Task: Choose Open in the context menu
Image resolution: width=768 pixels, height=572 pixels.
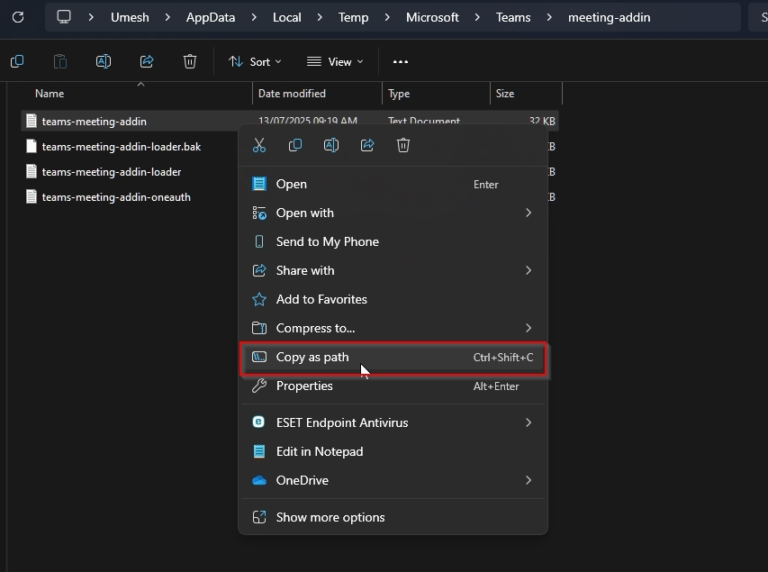Action: point(393,184)
